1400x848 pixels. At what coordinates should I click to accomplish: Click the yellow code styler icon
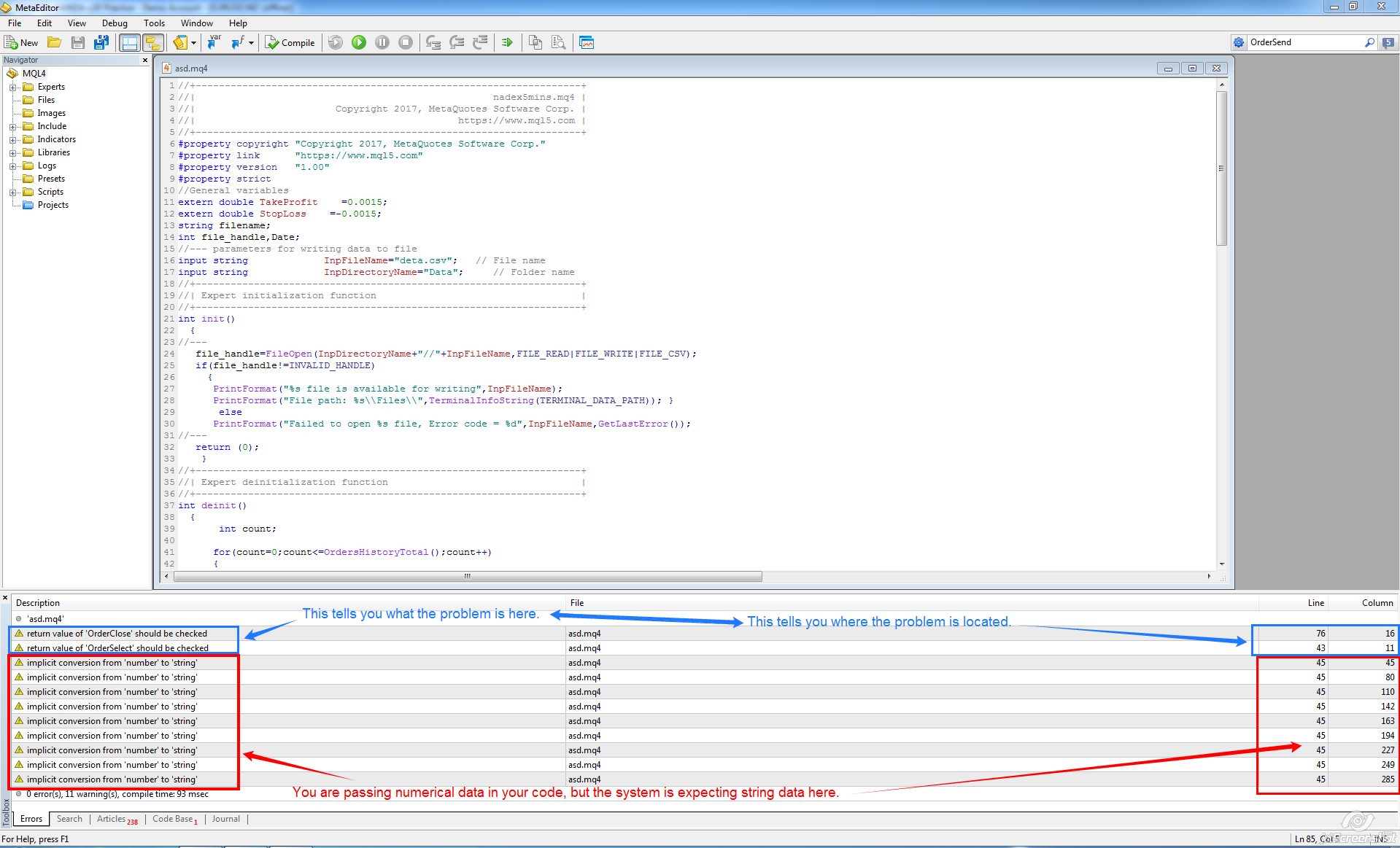coord(180,42)
